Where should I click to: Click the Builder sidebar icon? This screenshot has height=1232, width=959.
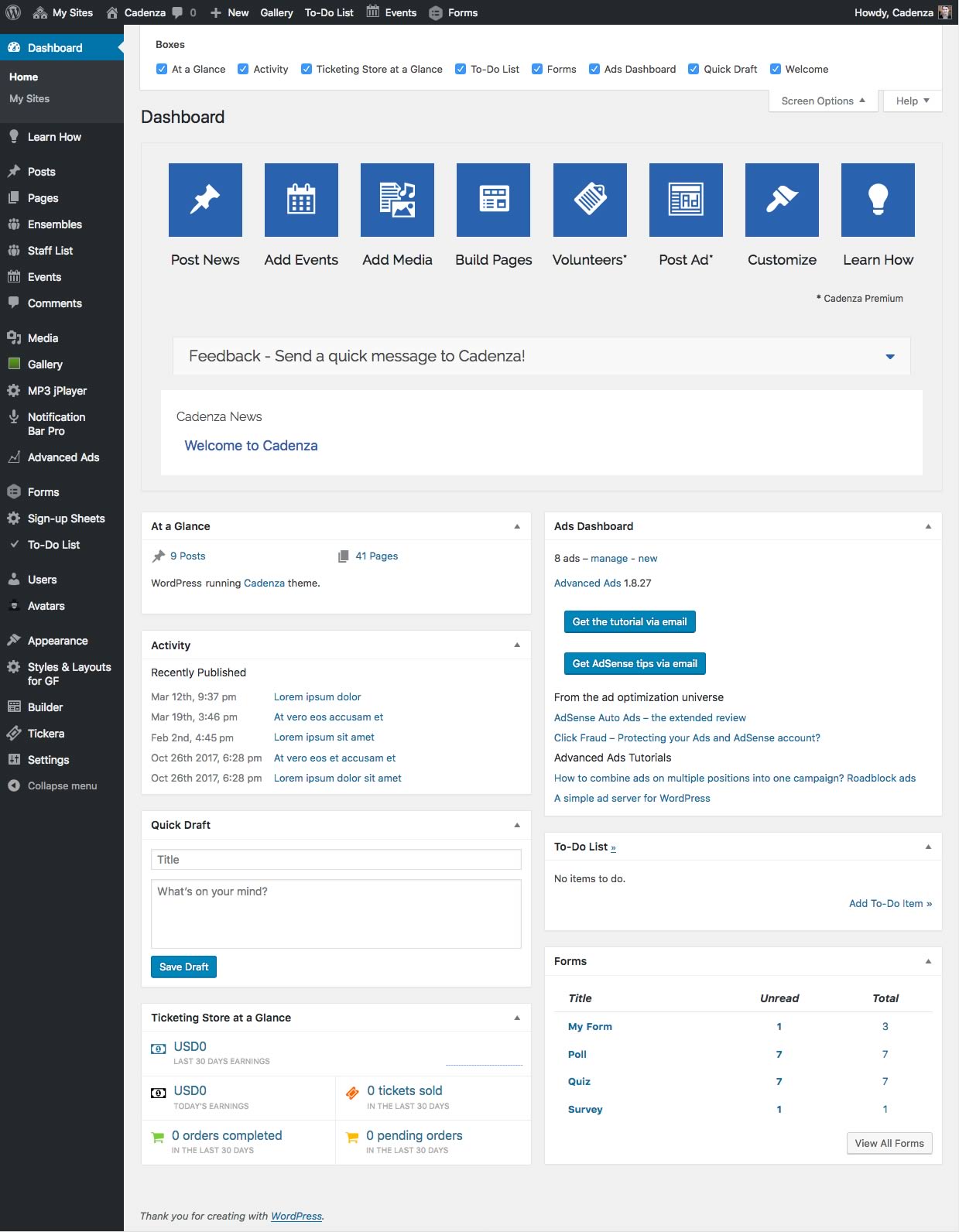pyautogui.click(x=14, y=707)
